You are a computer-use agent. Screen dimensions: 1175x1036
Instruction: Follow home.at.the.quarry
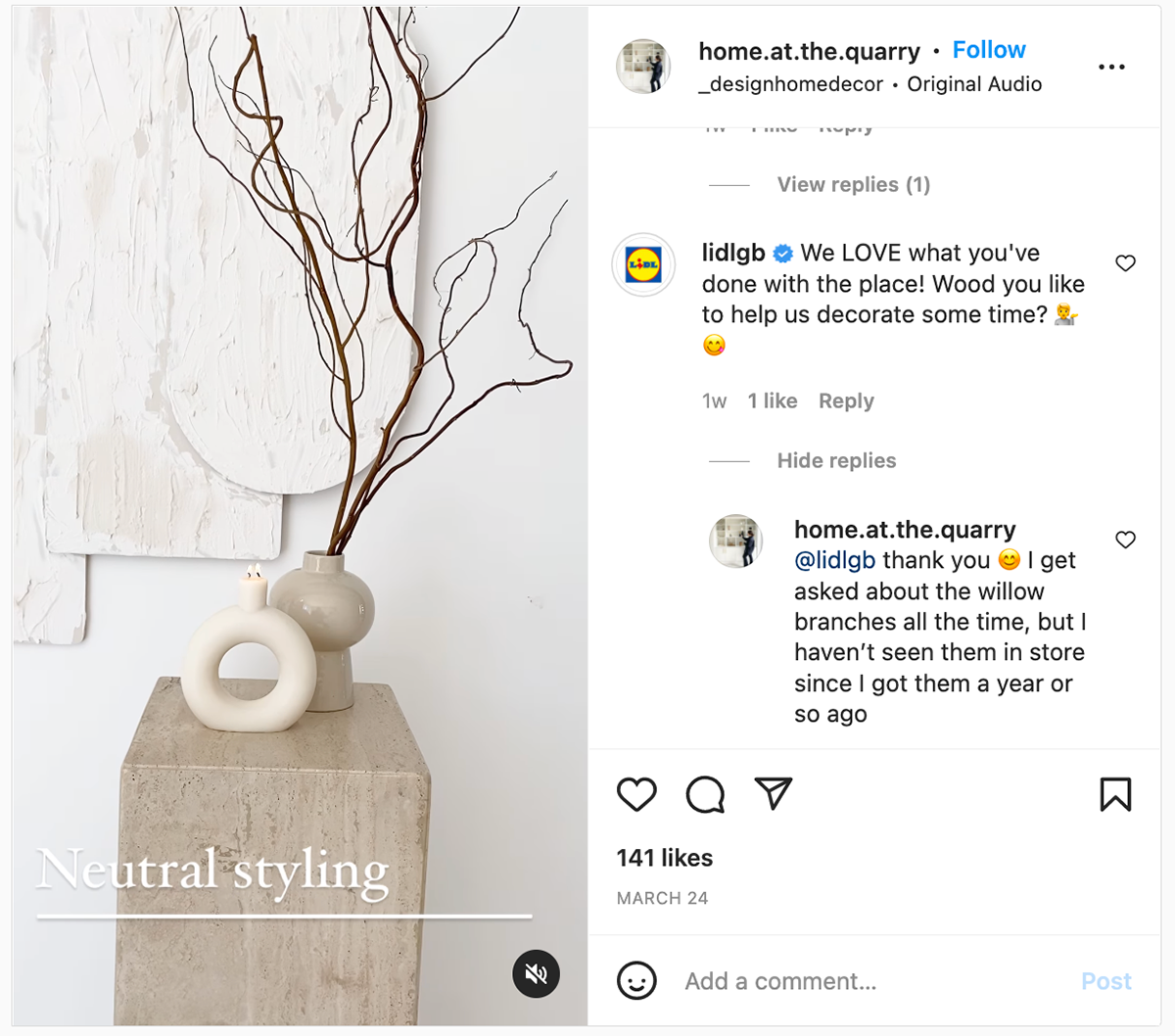[x=989, y=50]
